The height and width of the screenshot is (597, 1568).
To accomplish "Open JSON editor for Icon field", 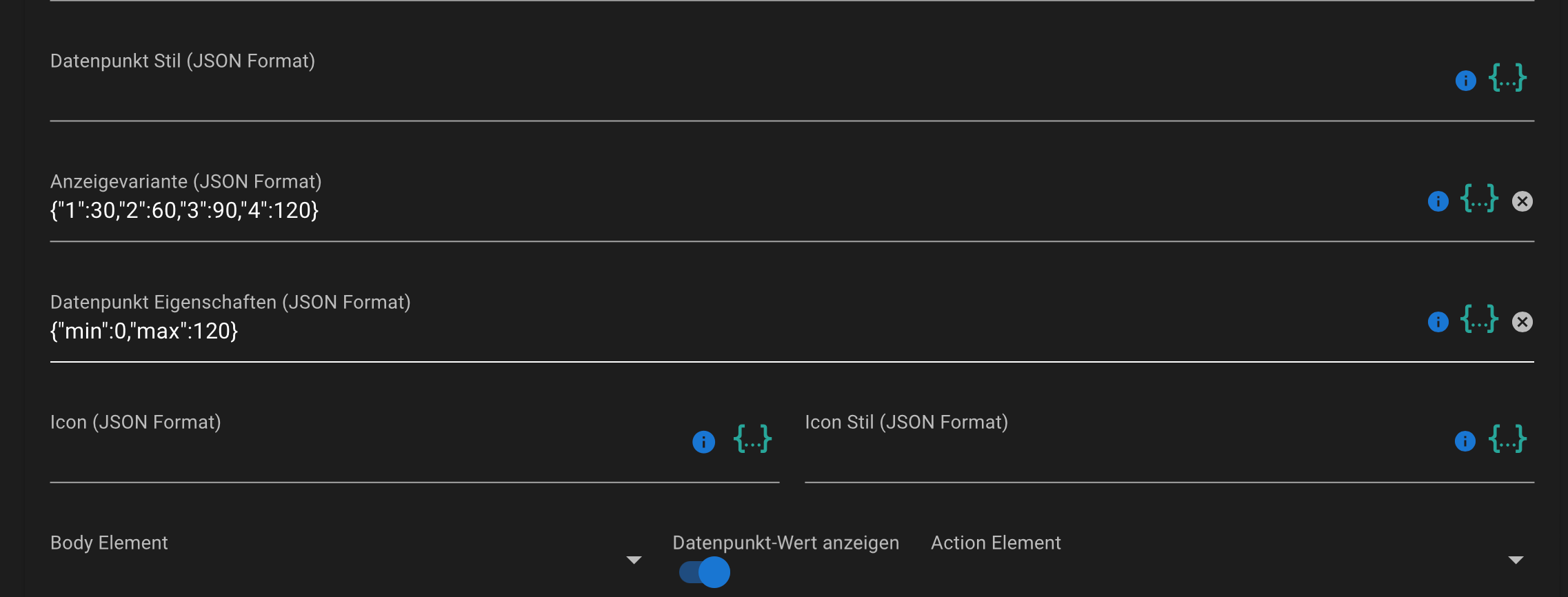I will coord(752,439).
